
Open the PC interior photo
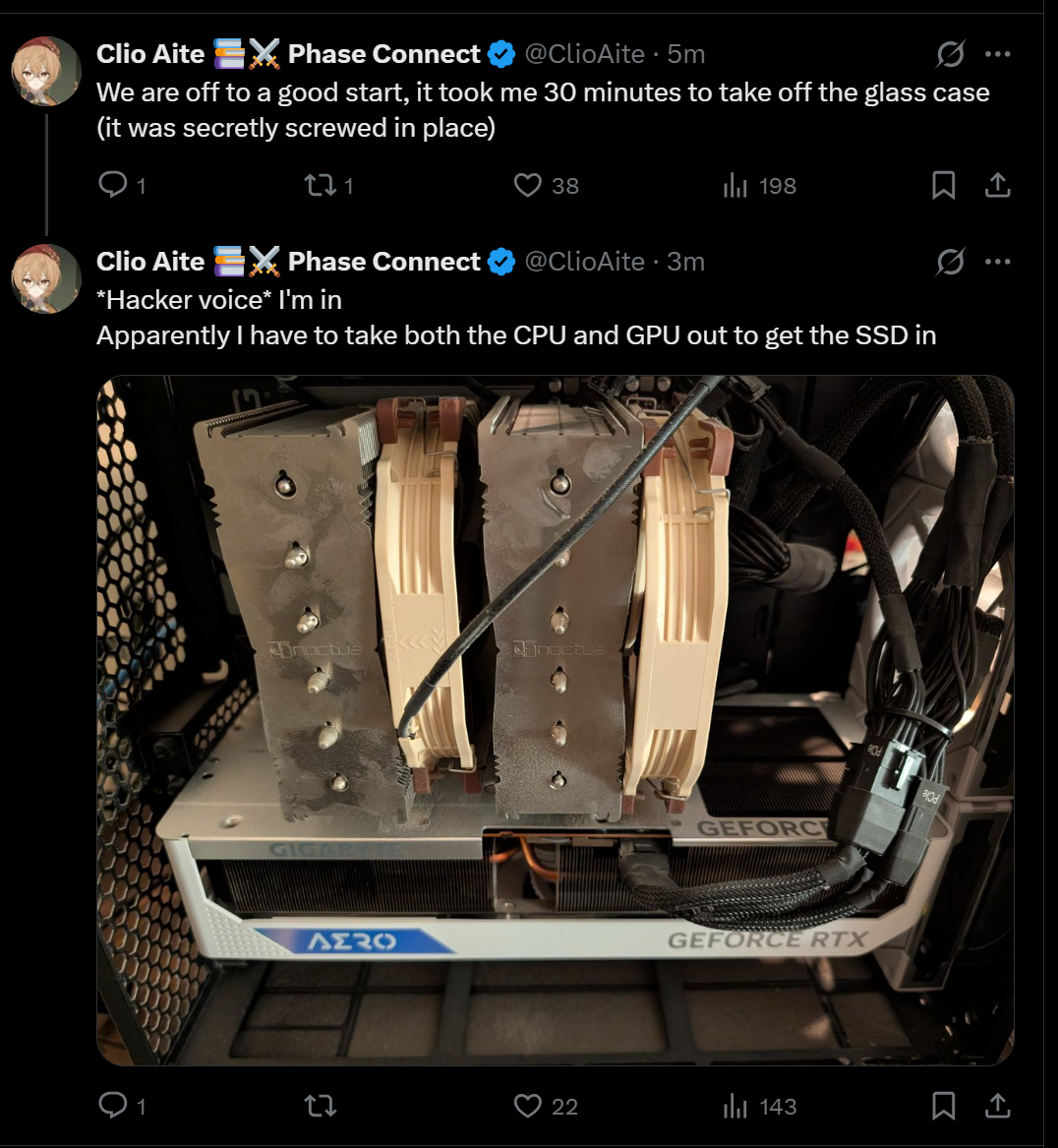pyautogui.click(x=556, y=720)
